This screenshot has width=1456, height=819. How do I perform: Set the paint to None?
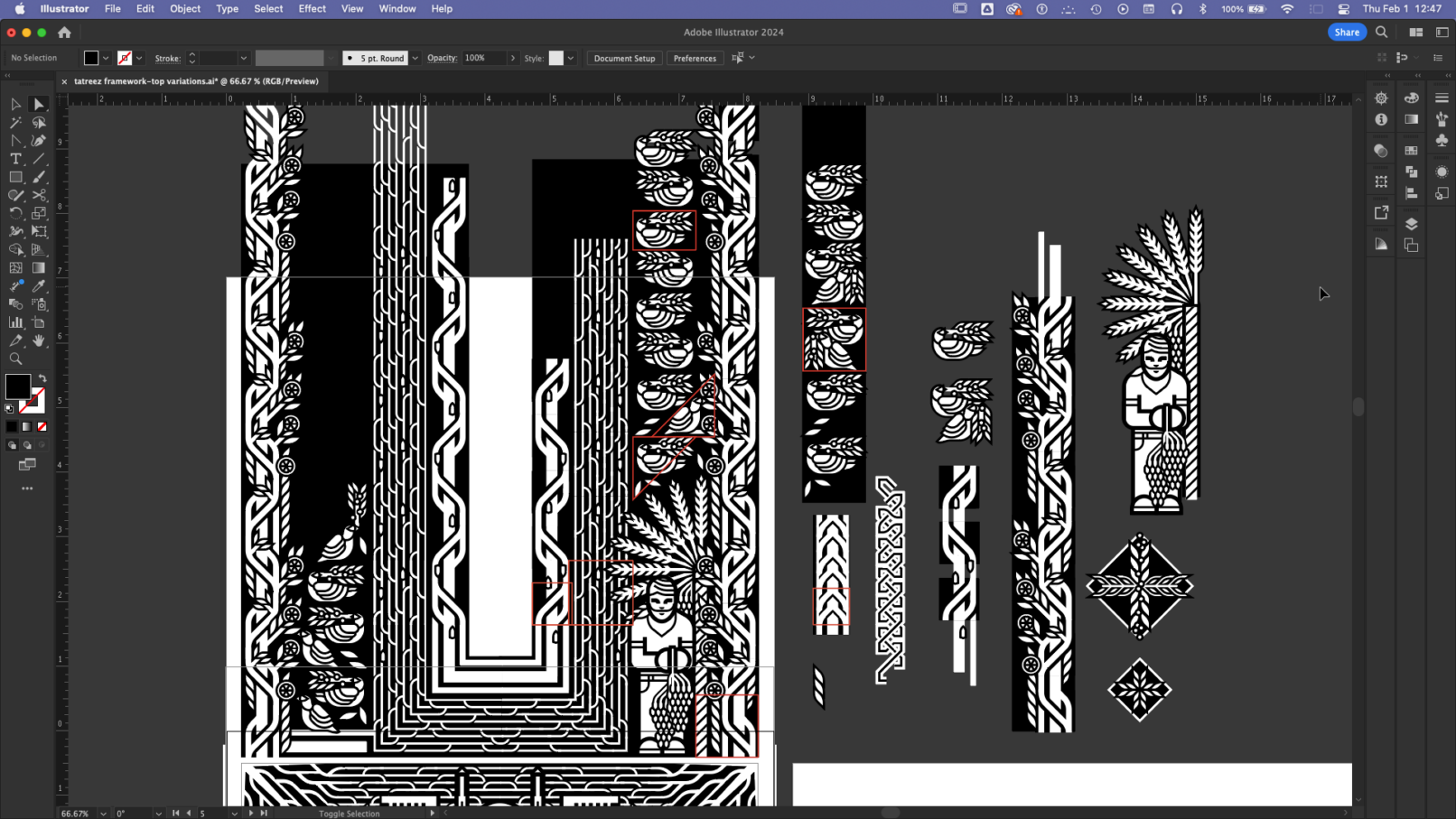[42, 427]
